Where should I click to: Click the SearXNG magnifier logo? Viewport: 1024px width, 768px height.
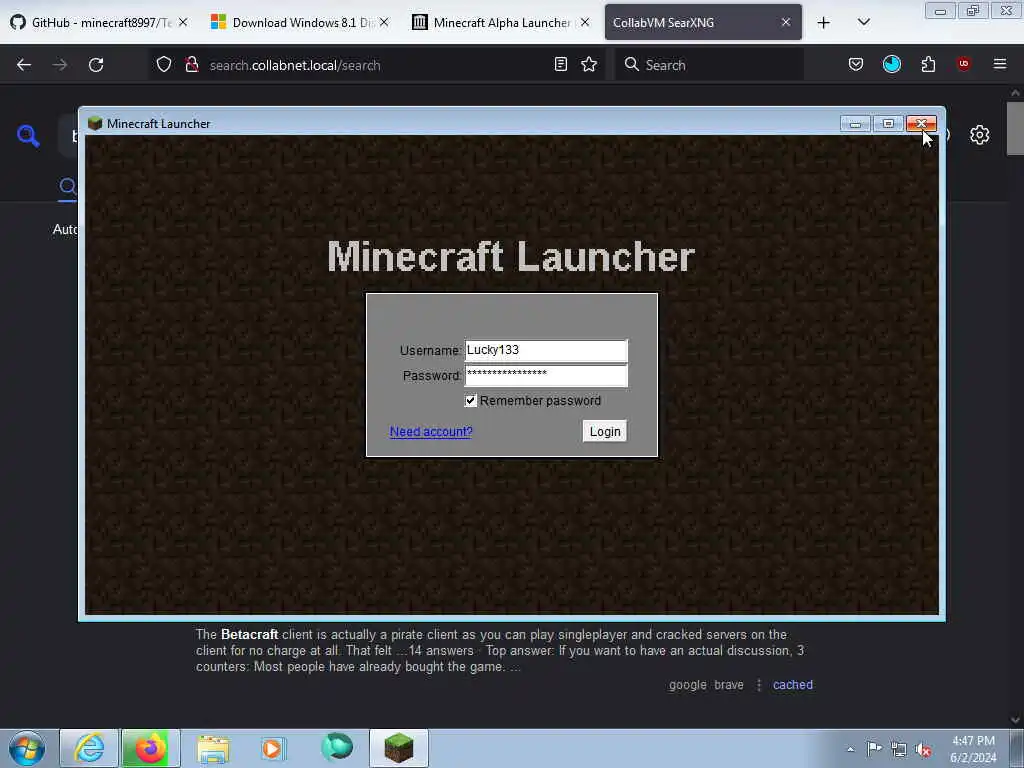click(x=28, y=135)
